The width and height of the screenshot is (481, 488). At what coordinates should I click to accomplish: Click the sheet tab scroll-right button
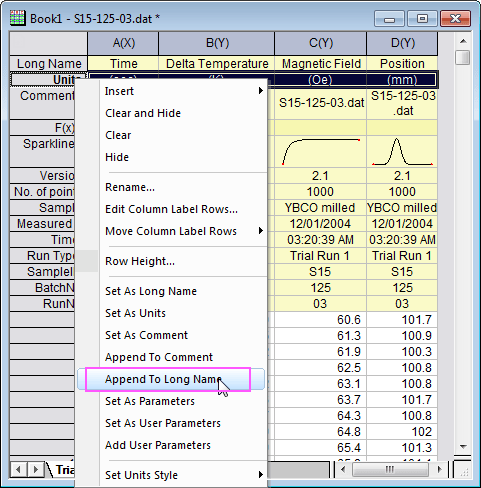click(35, 470)
